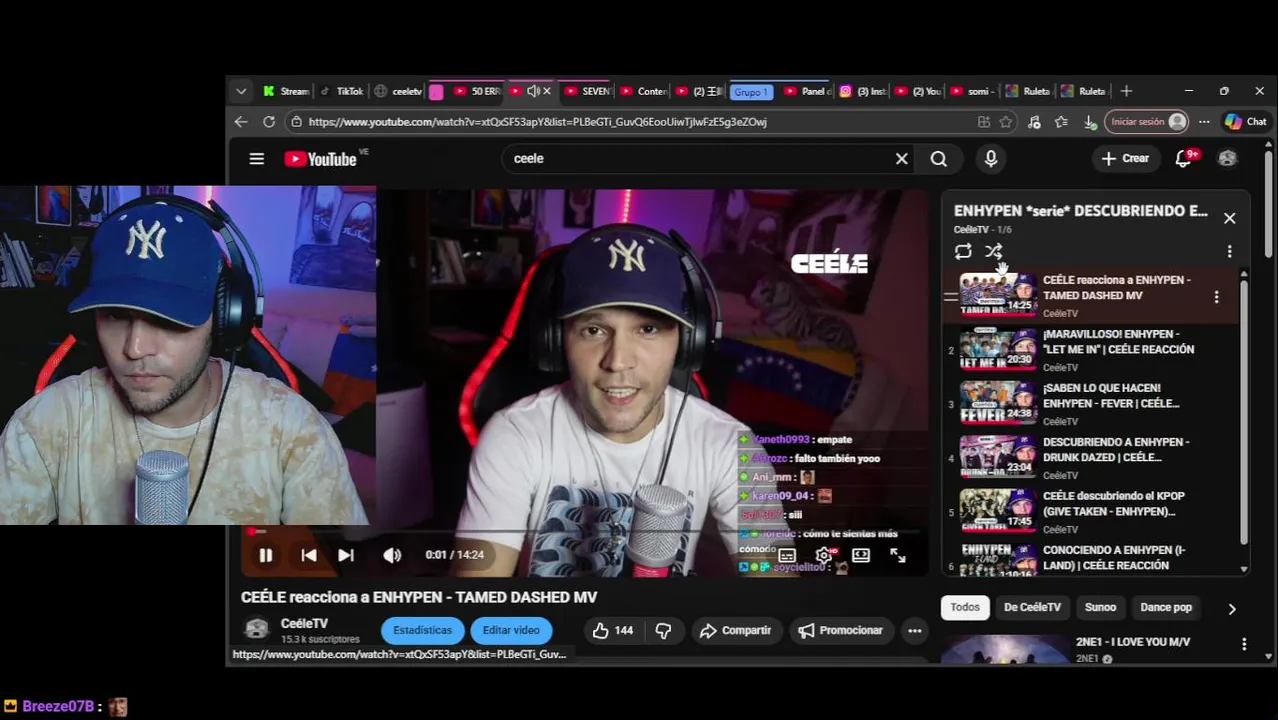Open more actions ellipsis under video

pos(914,630)
